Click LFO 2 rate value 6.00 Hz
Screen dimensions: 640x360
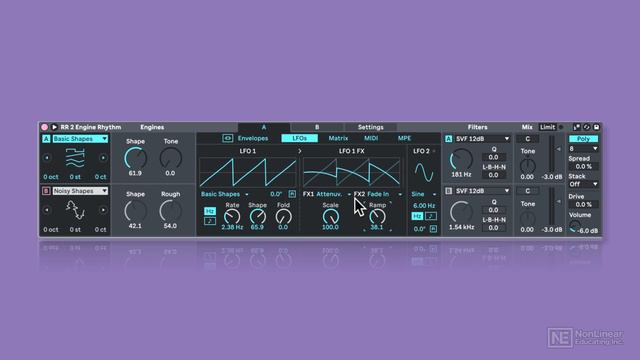(x=424, y=206)
